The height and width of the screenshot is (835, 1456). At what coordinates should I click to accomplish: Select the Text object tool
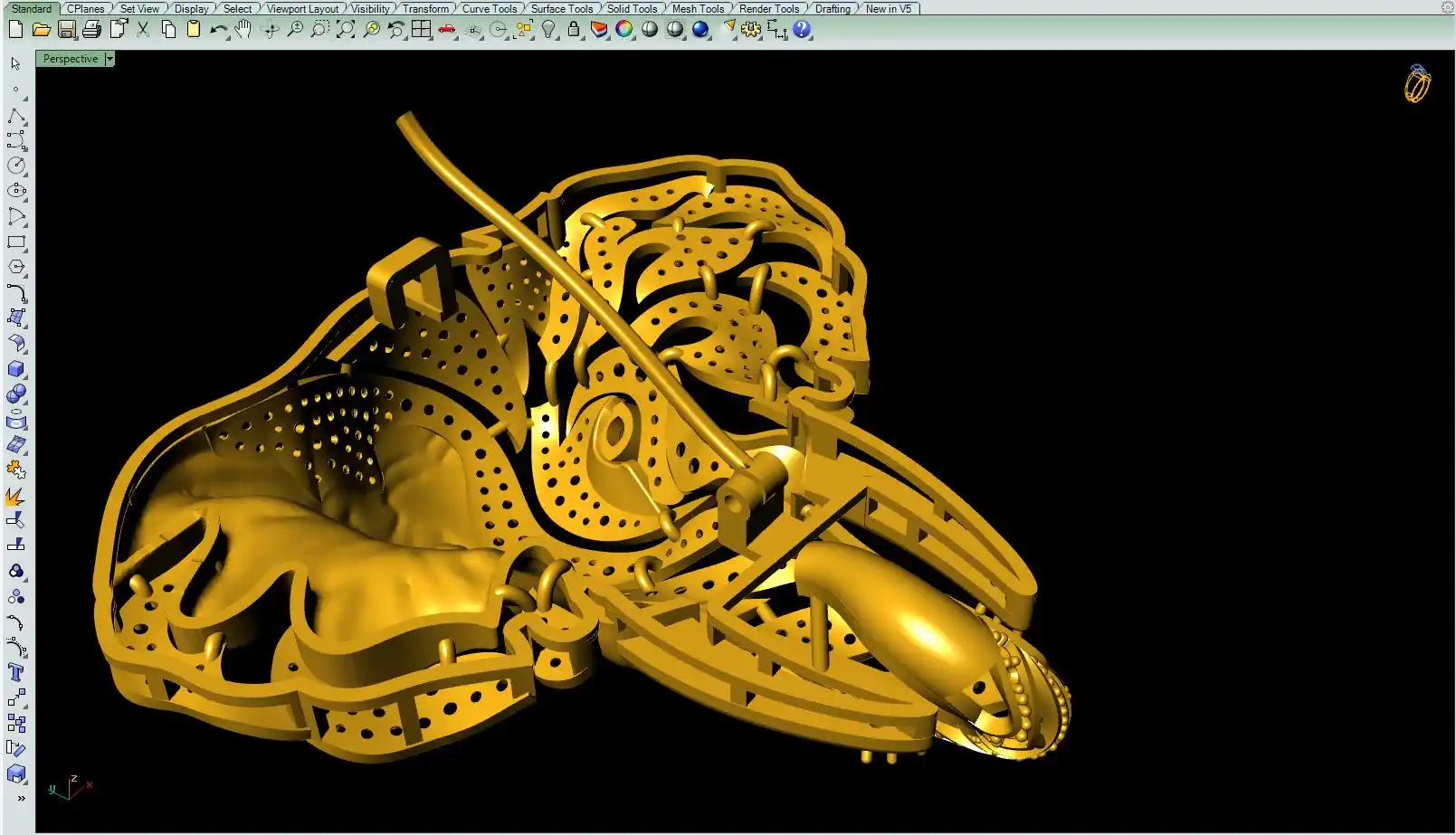[15, 672]
